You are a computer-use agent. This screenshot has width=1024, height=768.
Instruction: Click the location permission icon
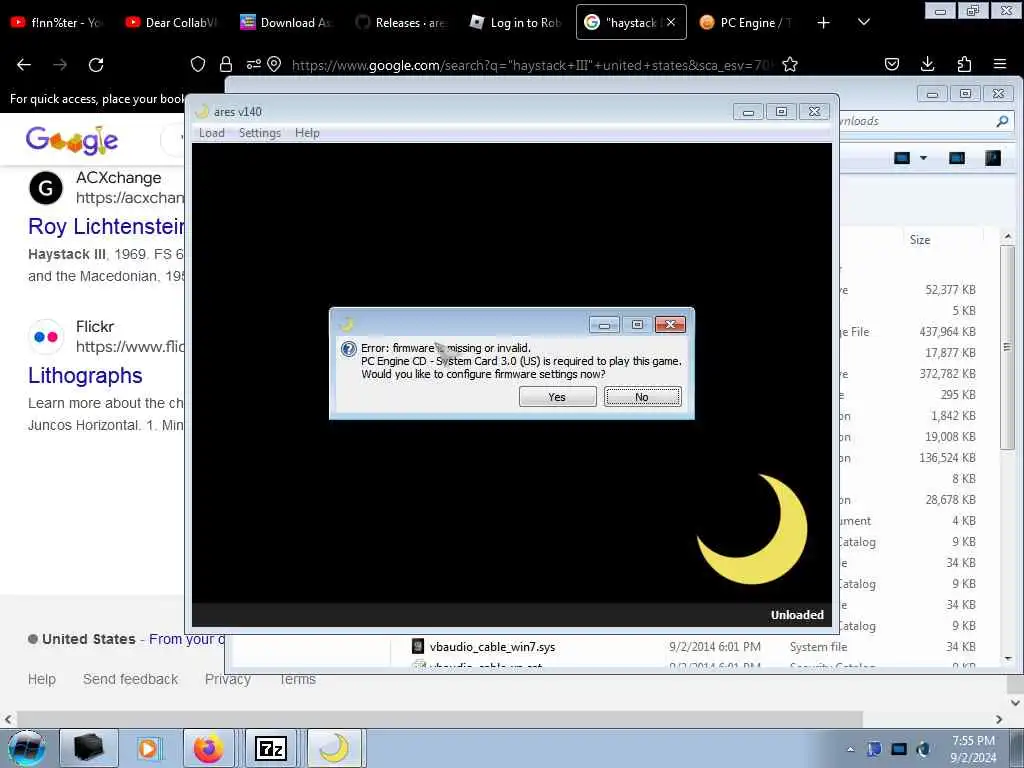click(274, 64)
